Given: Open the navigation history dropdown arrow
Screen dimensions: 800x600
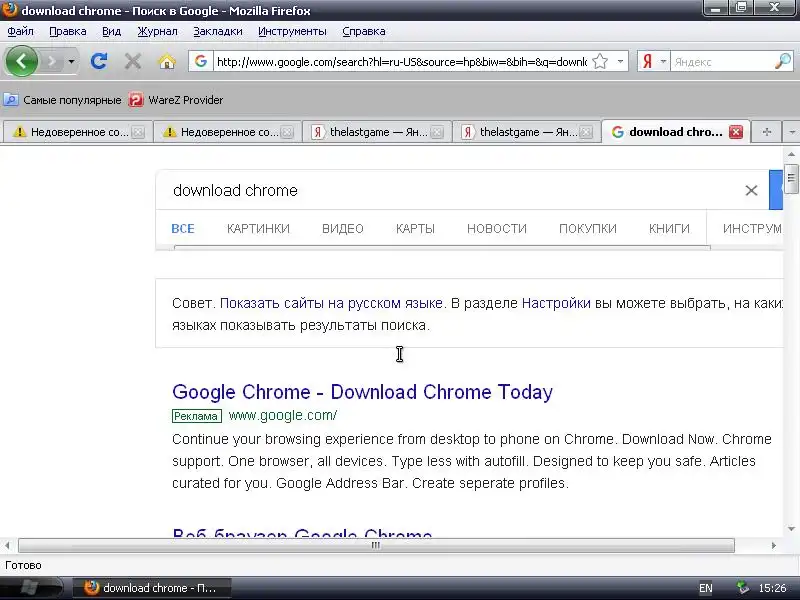Looking at the screenshot, I should pyautogui.click(x=71, y=62).
